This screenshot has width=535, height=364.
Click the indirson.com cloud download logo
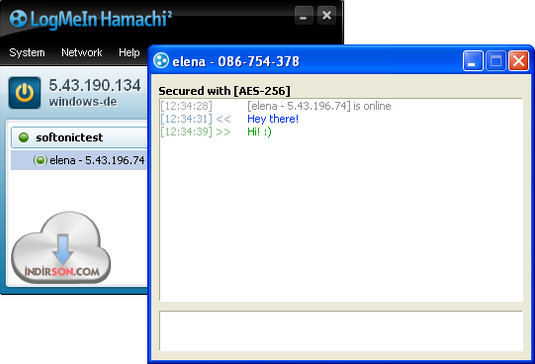(x=61, y=248)
